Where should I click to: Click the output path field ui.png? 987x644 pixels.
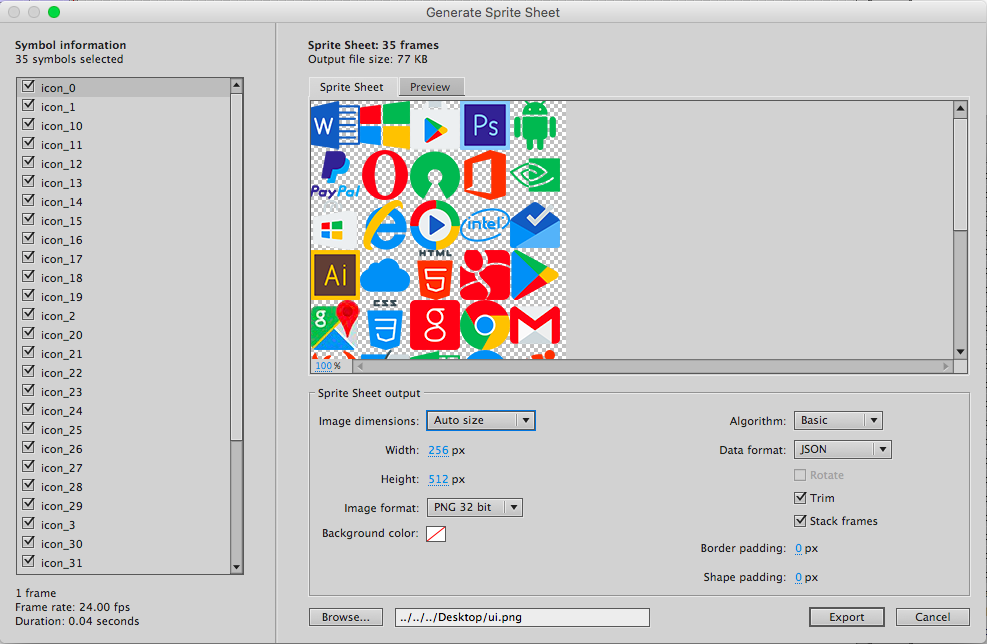coord(522,617)
